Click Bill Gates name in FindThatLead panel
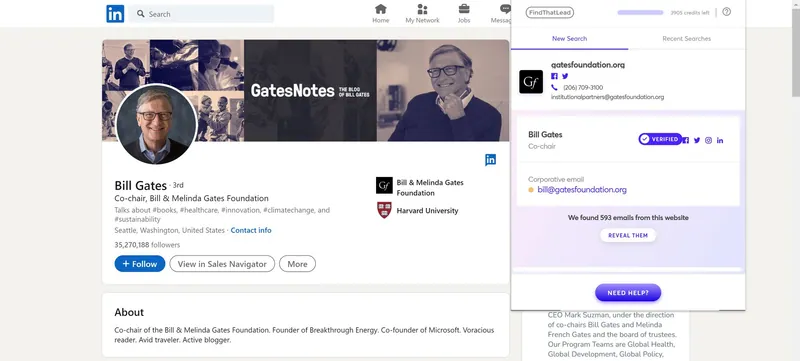The width and height of the screenshot is (800, 361). click(x=545, y=135)
